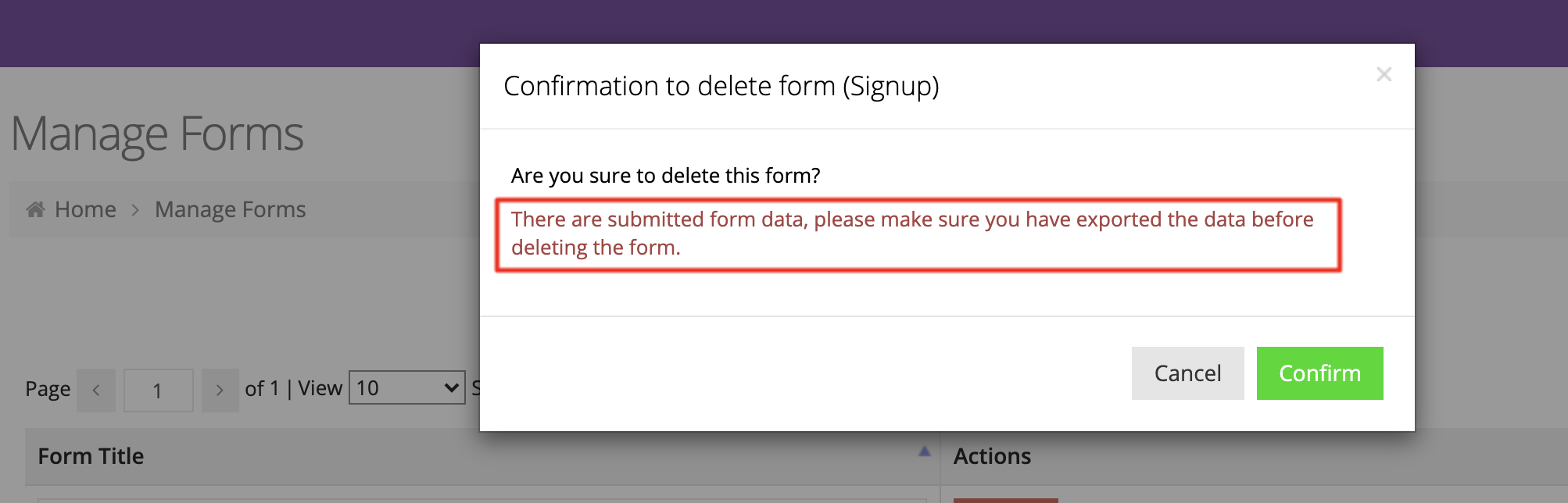This screenshot has width=1568, height=503.
Task: Select the Manage Forms breadcrumb item
Action: tap(230, 209)
